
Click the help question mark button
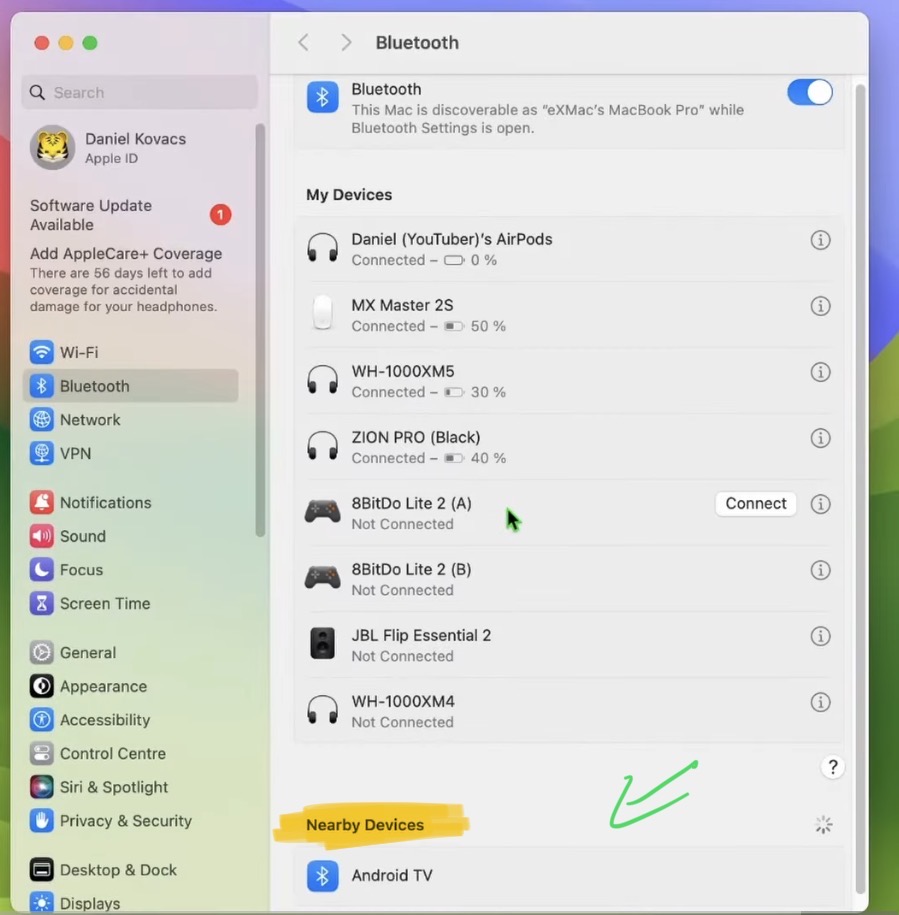coord(832,767)
